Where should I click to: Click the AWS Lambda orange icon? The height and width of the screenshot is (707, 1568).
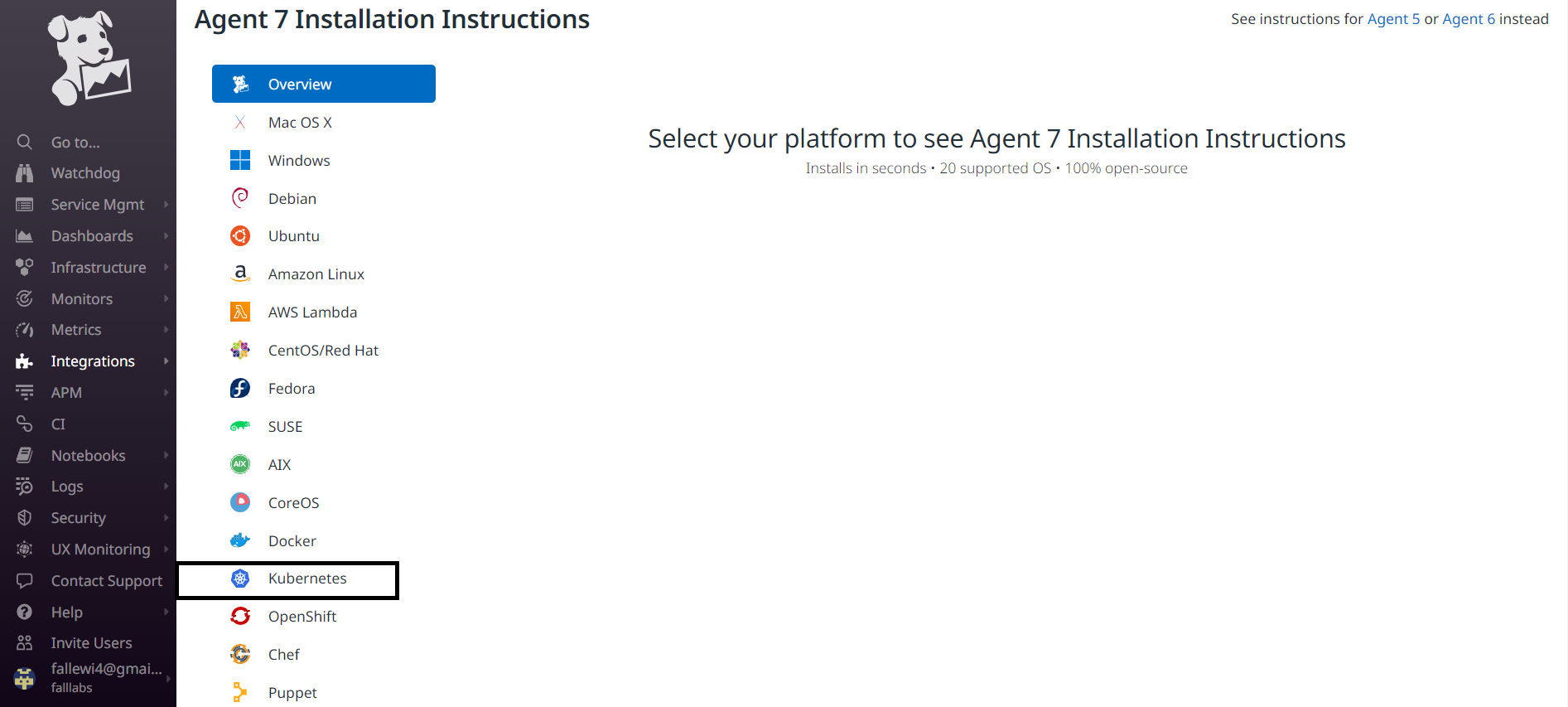click(x=240, y=312)
